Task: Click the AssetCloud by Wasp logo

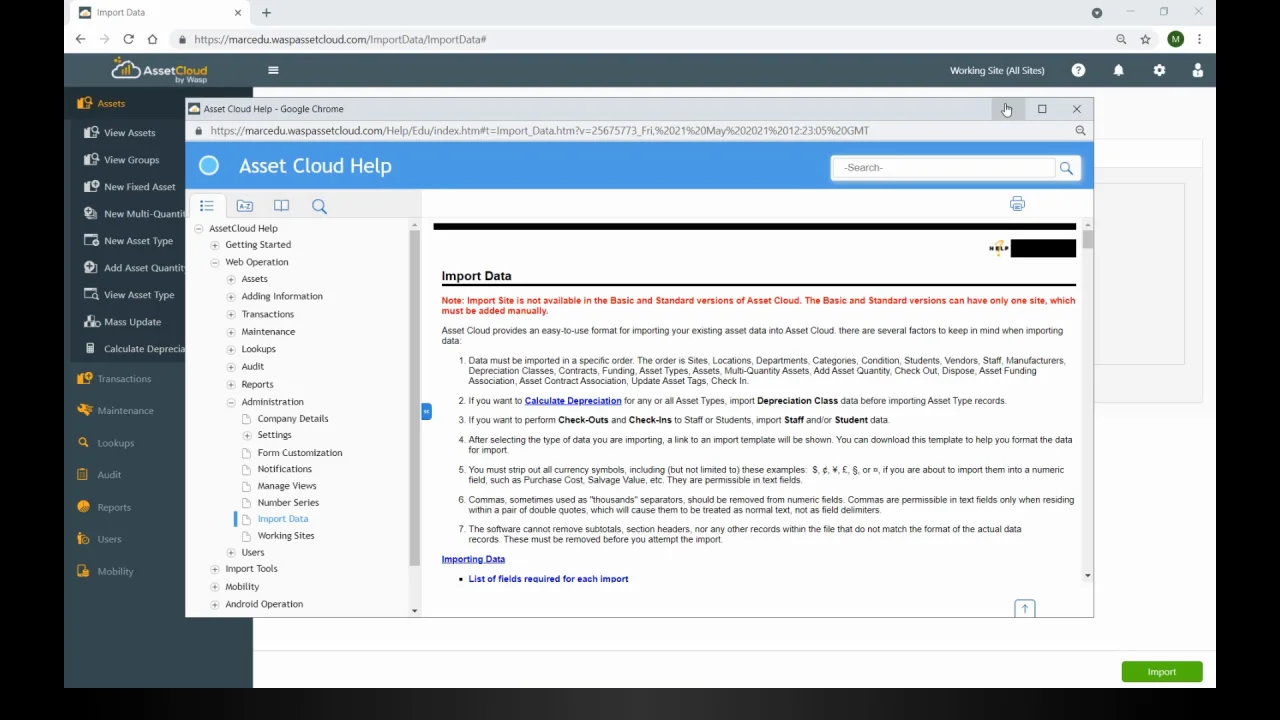Action: [160, 70]
